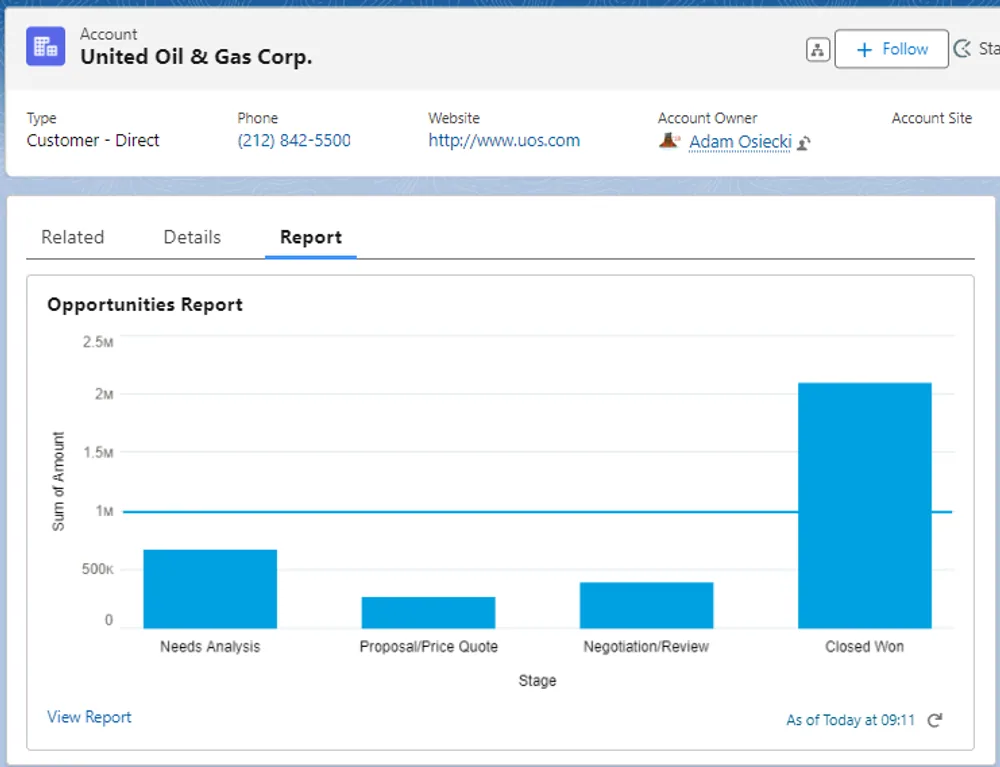Click Adam Osiecki's avatar icon
Image resolution: width=1000 pixels, height=767 pixels.
coord(668,140)
